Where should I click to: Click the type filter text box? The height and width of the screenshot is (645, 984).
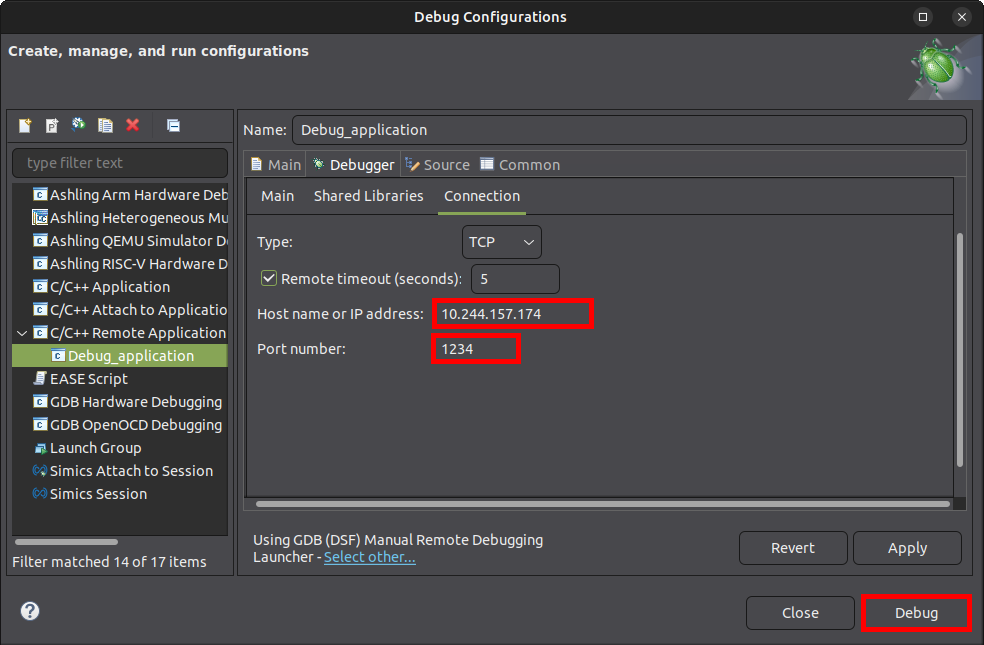click(120, 163)
